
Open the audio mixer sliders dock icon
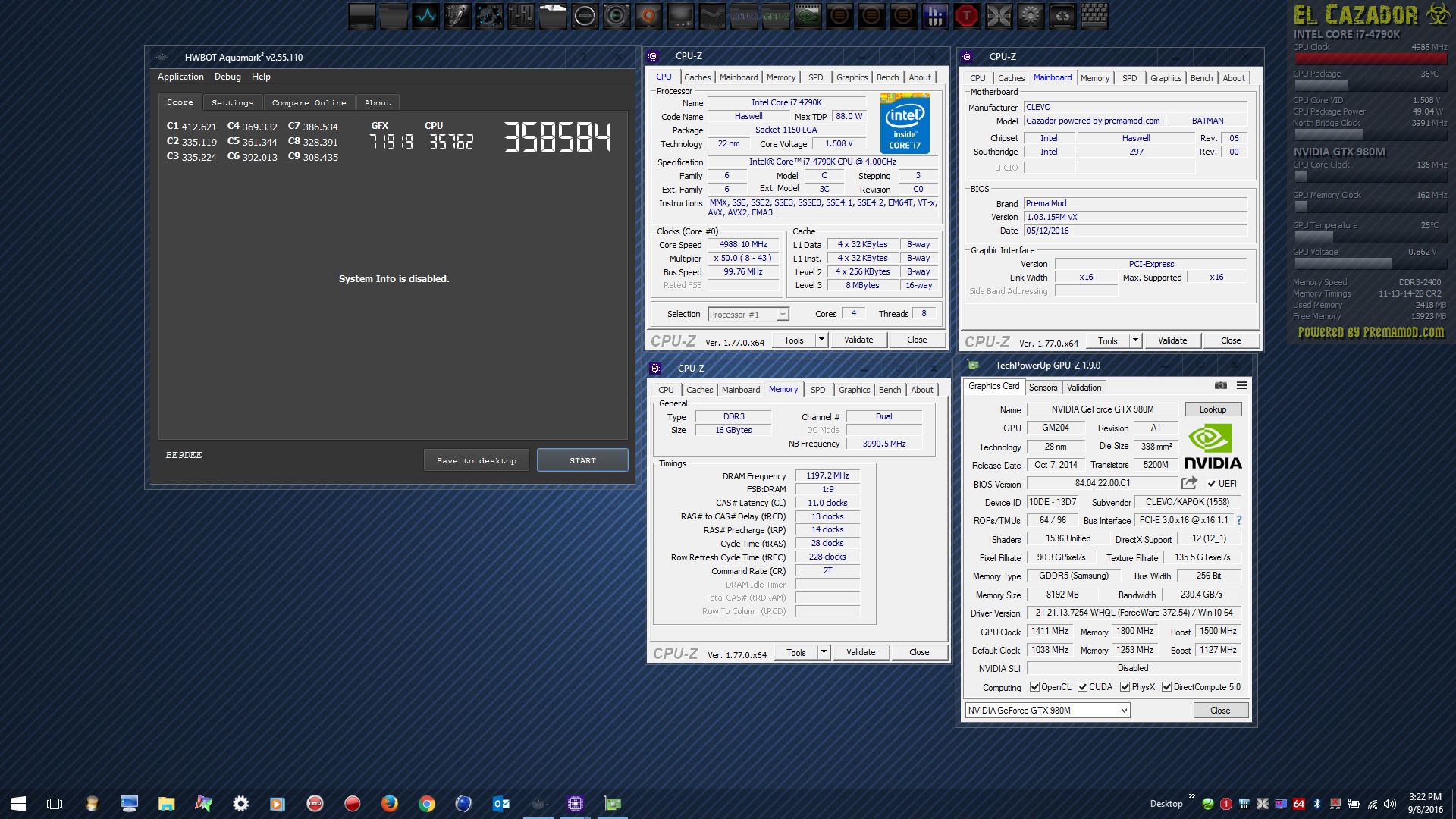521,16
